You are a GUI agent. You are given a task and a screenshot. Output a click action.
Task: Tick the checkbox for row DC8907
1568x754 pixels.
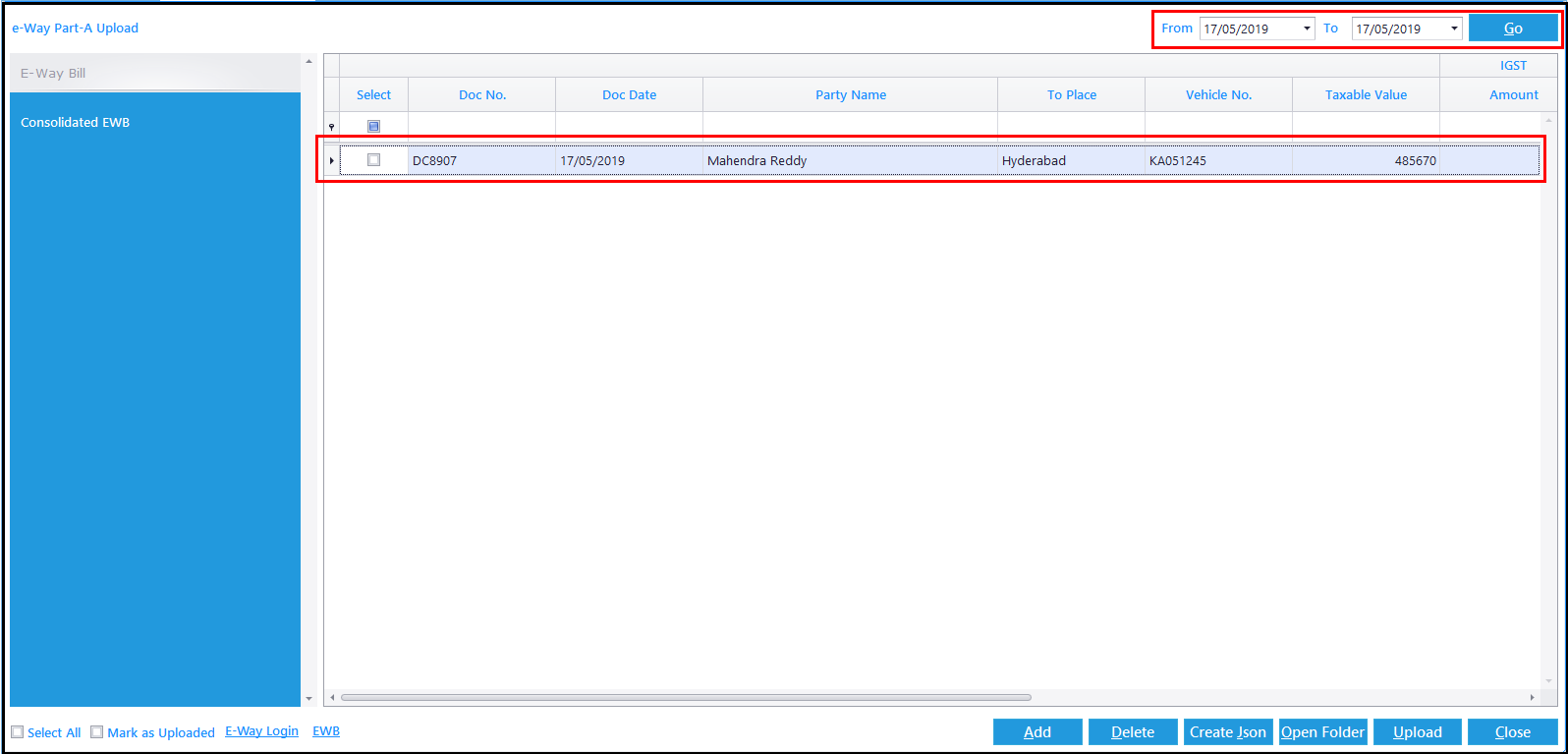tap(373, 159)
